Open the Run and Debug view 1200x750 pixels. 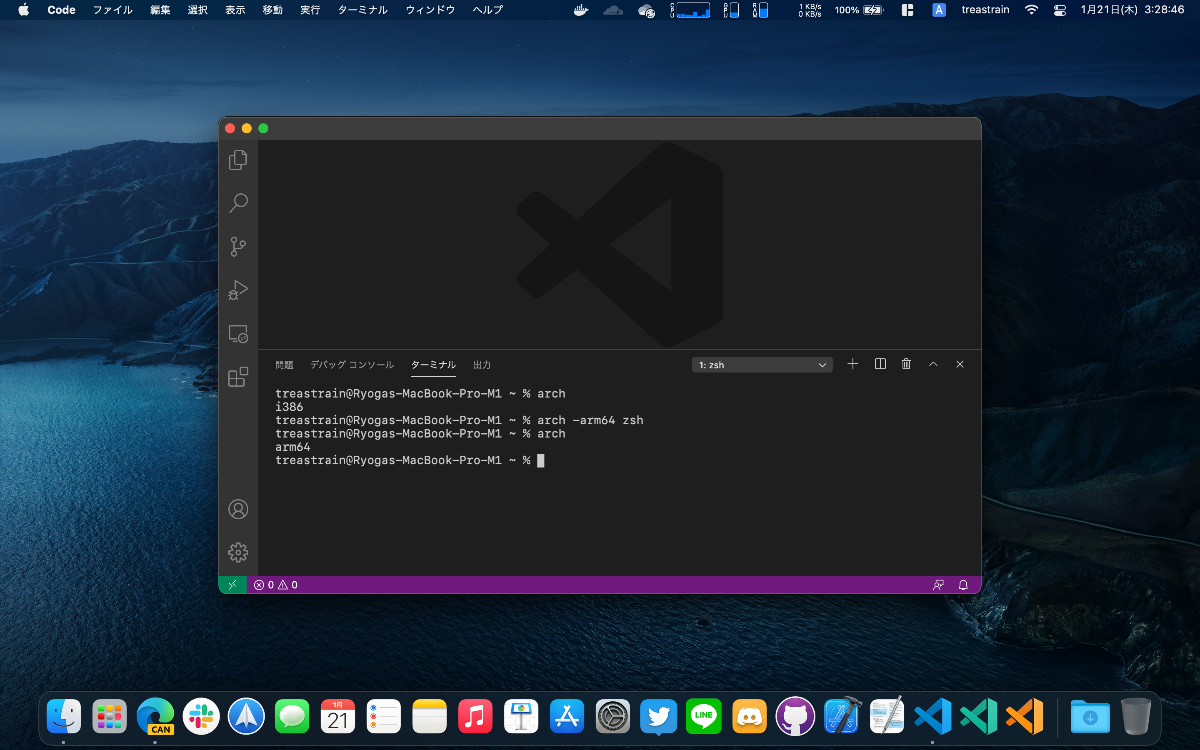pyautogui.click(x=238, y=290)
